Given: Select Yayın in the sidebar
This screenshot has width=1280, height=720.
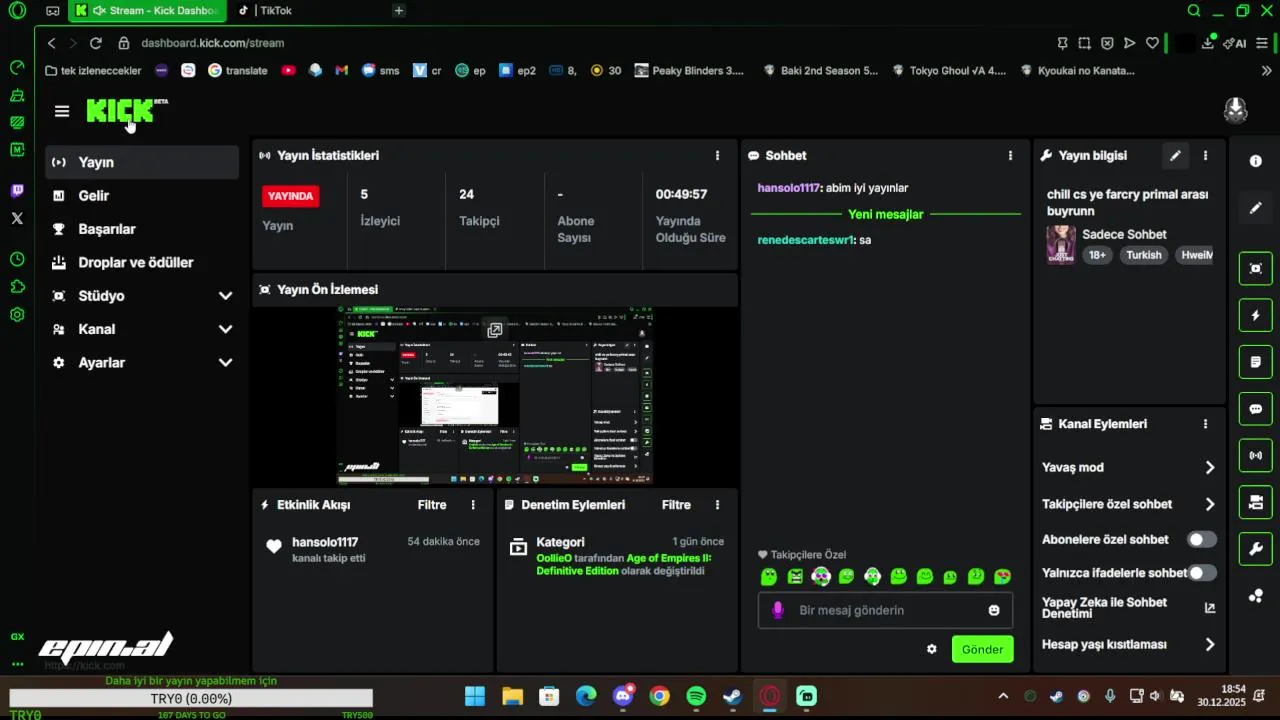Looking at the screenshot, I should 142,162.
